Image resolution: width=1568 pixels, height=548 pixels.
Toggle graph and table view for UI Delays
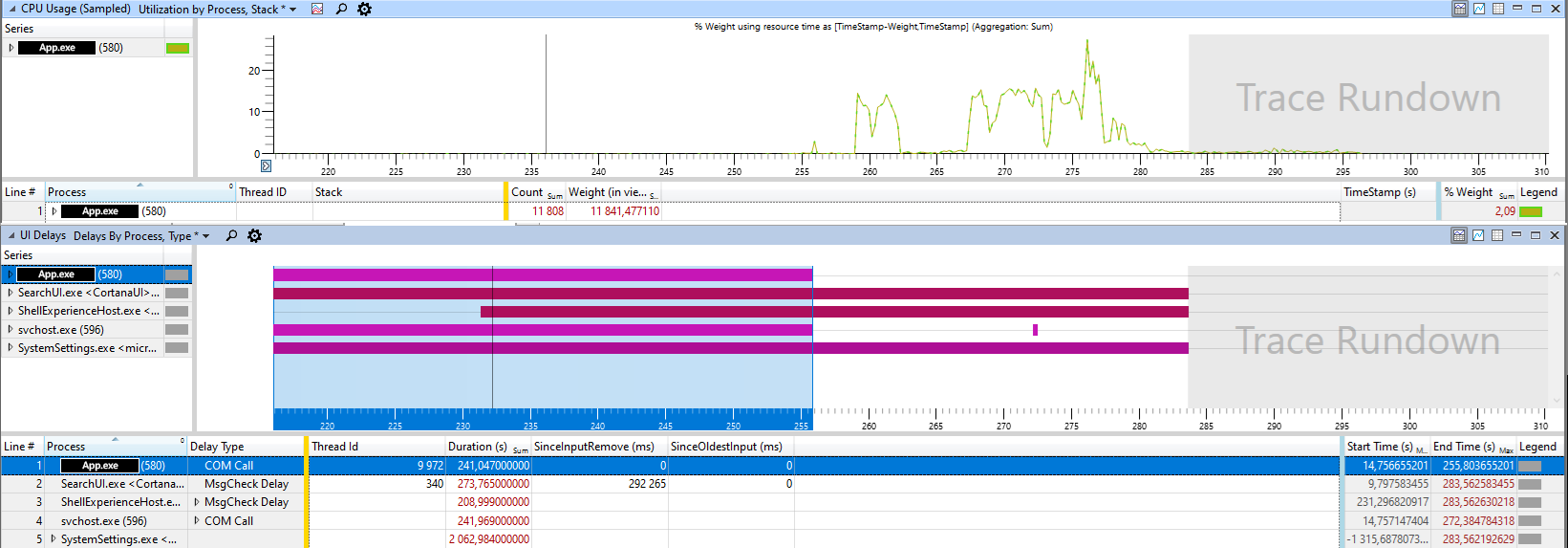(1459, 235)
